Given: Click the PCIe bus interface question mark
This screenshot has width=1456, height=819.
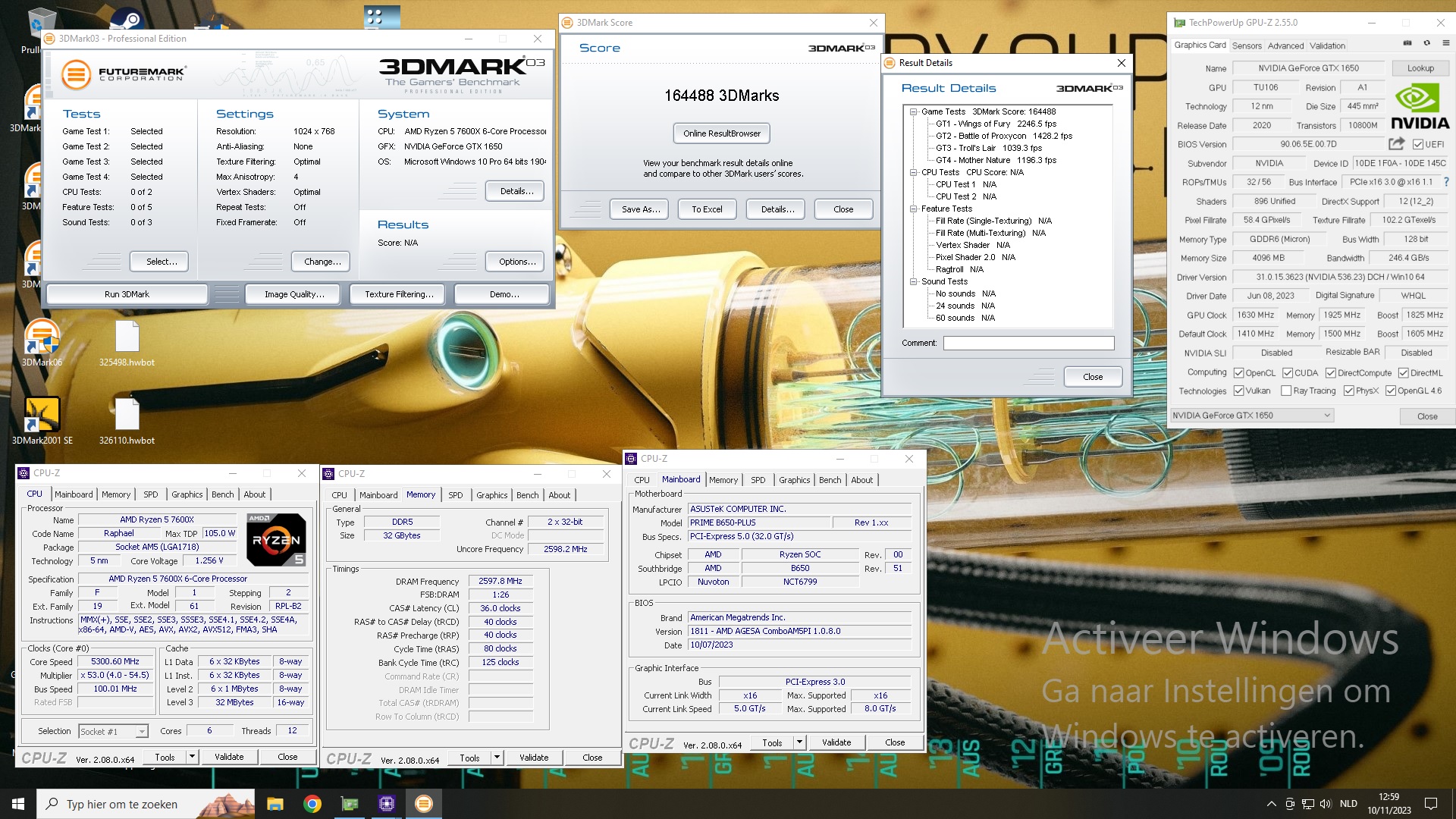Looking at the screenshot, I should click(x=1446, y=182).
